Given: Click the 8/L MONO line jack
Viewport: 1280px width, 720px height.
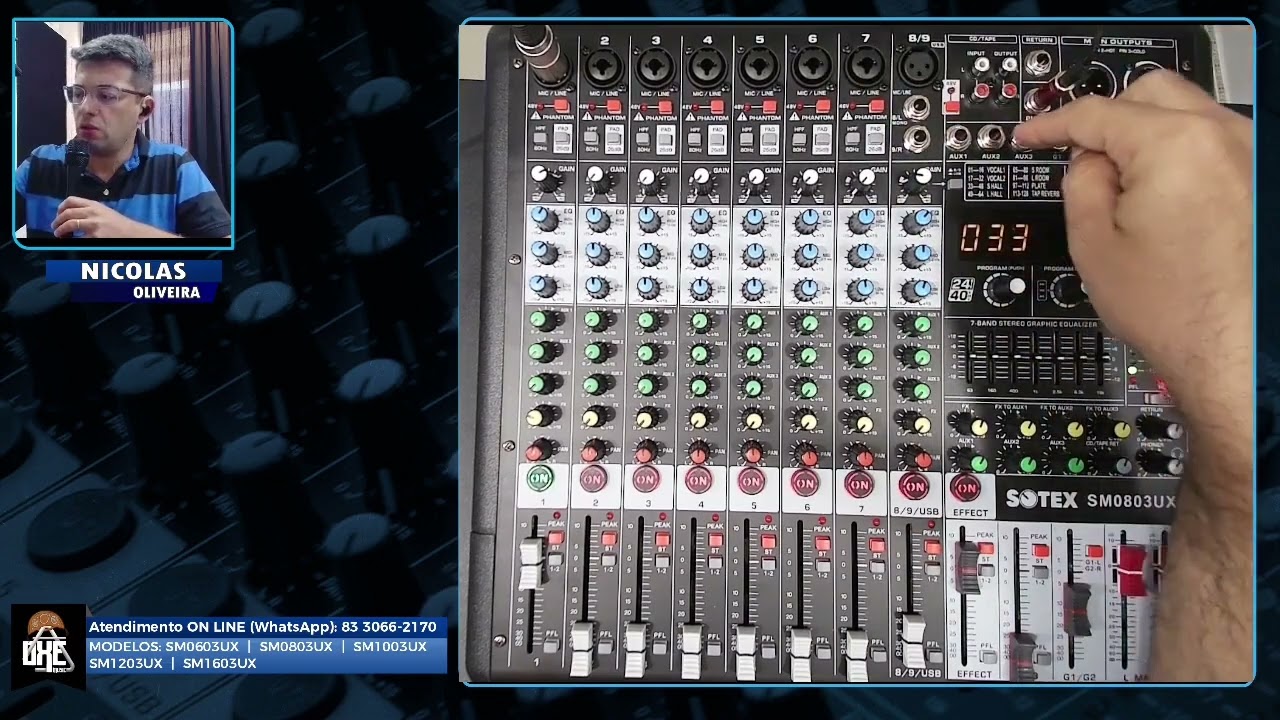Looking at the screenshot, I should 917,106.
